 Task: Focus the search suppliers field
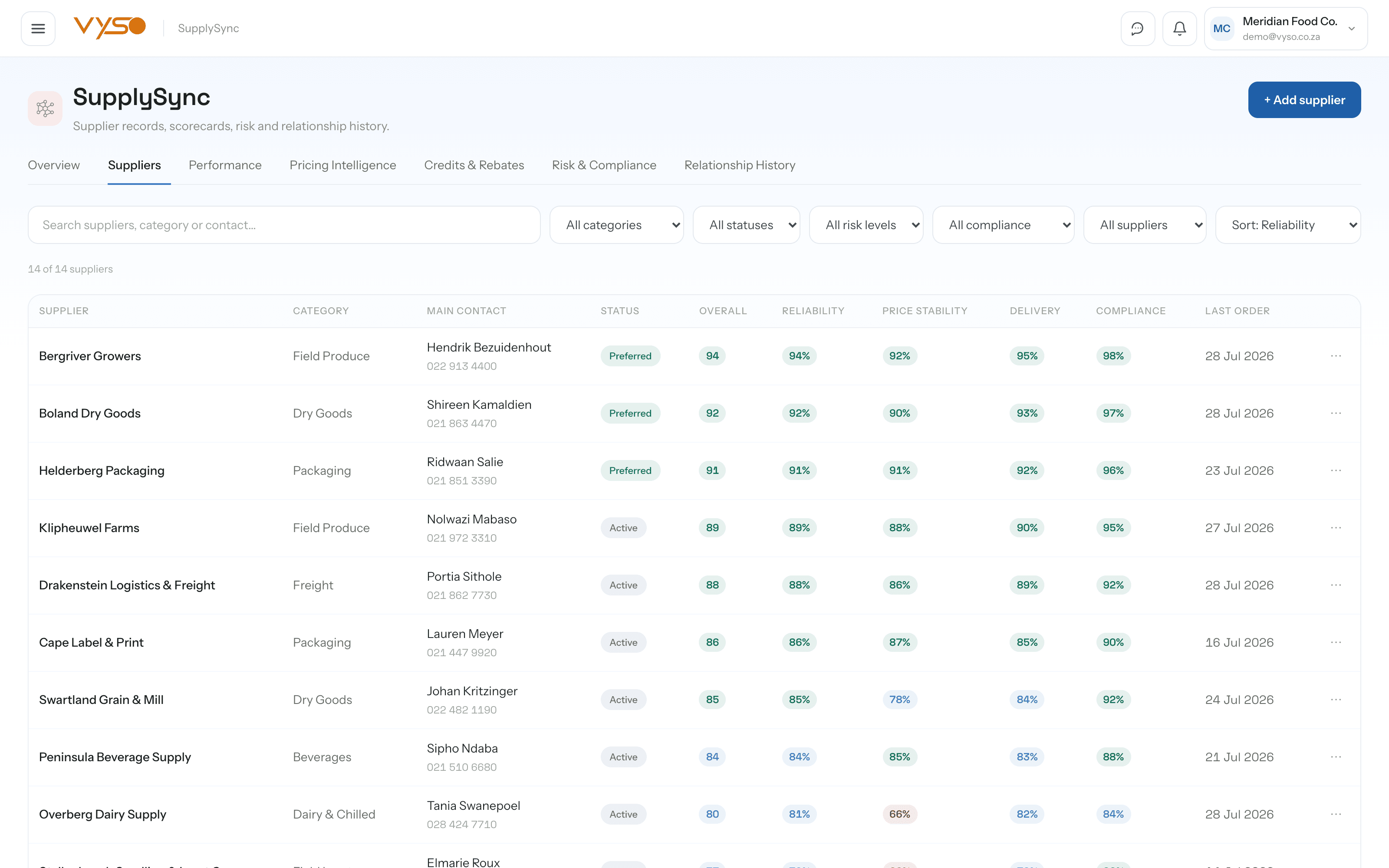[x=284, y=225]
